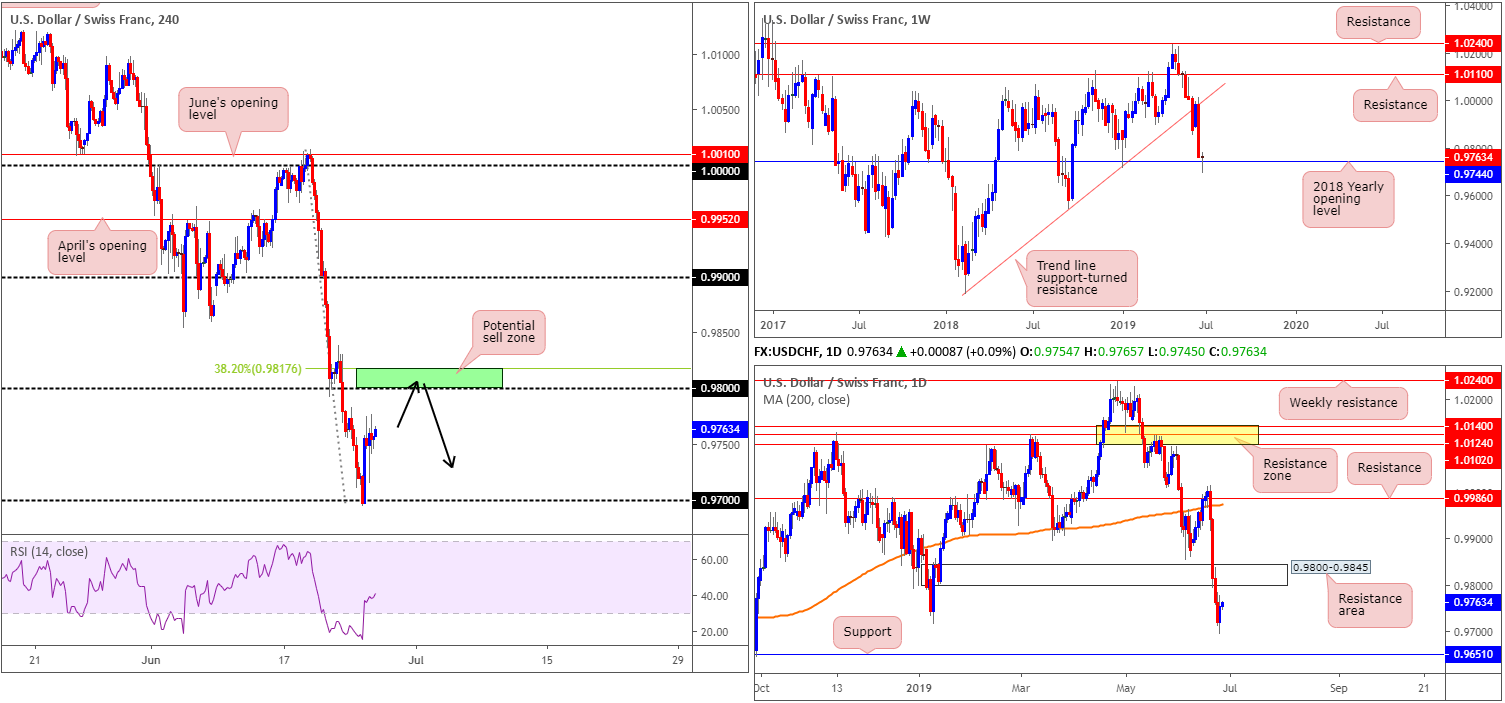This screenshot has width=1505, height=703.
Task: Click the 20.00 level on the RSI scale
Action: 712,632
